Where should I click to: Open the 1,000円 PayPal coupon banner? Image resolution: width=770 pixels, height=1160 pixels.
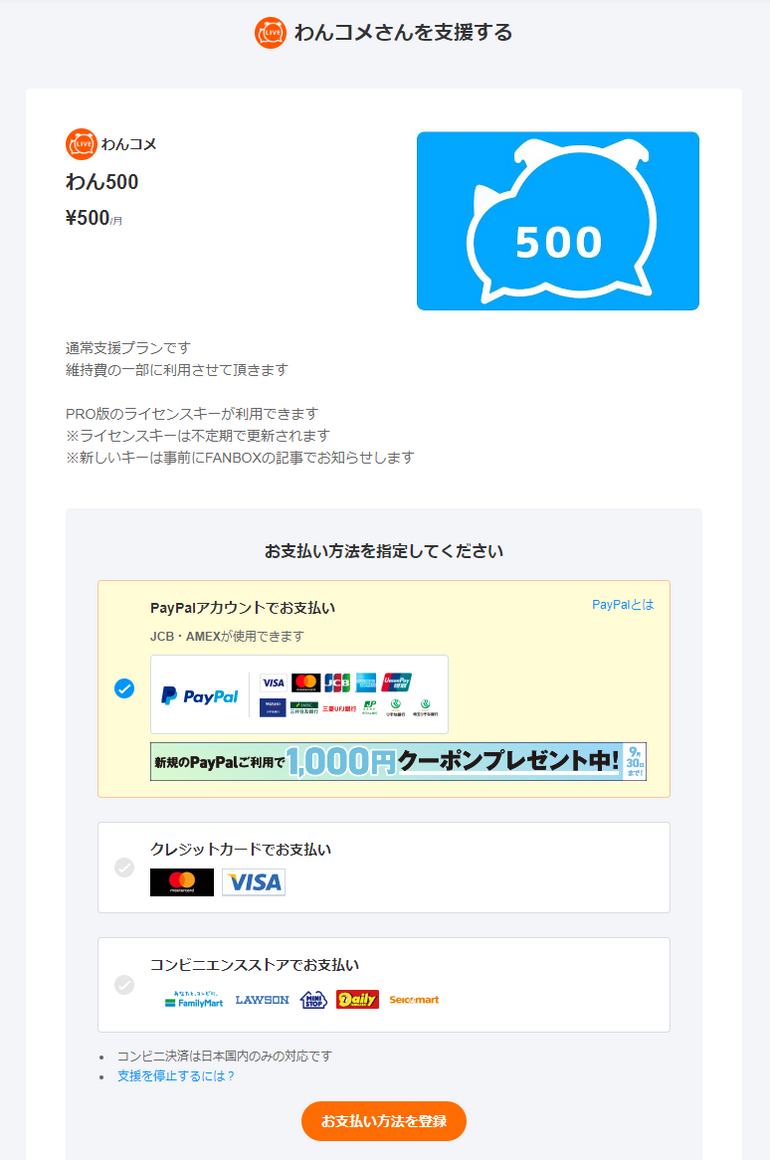(x=399, y=761)
